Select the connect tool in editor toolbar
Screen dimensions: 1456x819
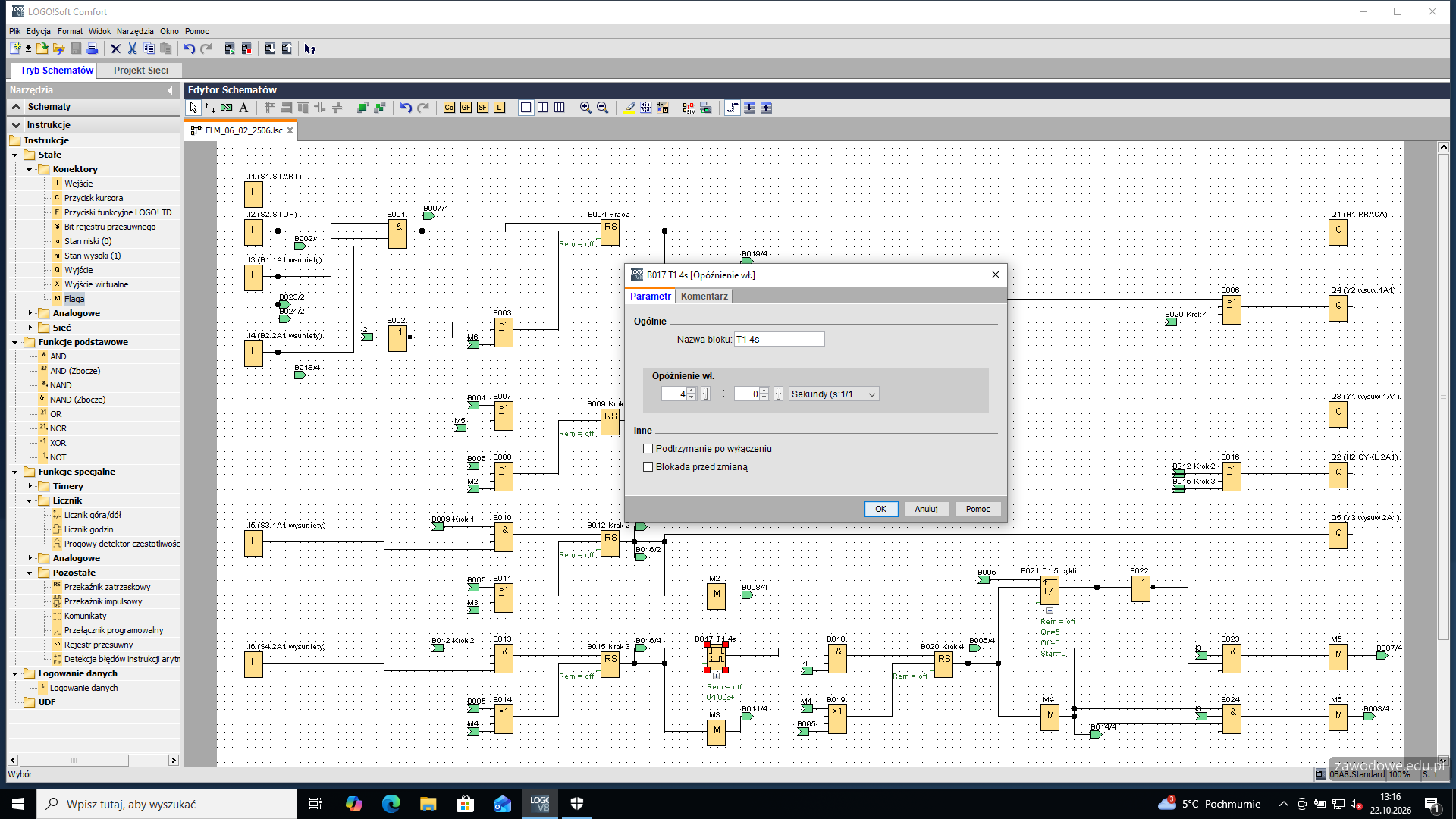tap(210, 108)
